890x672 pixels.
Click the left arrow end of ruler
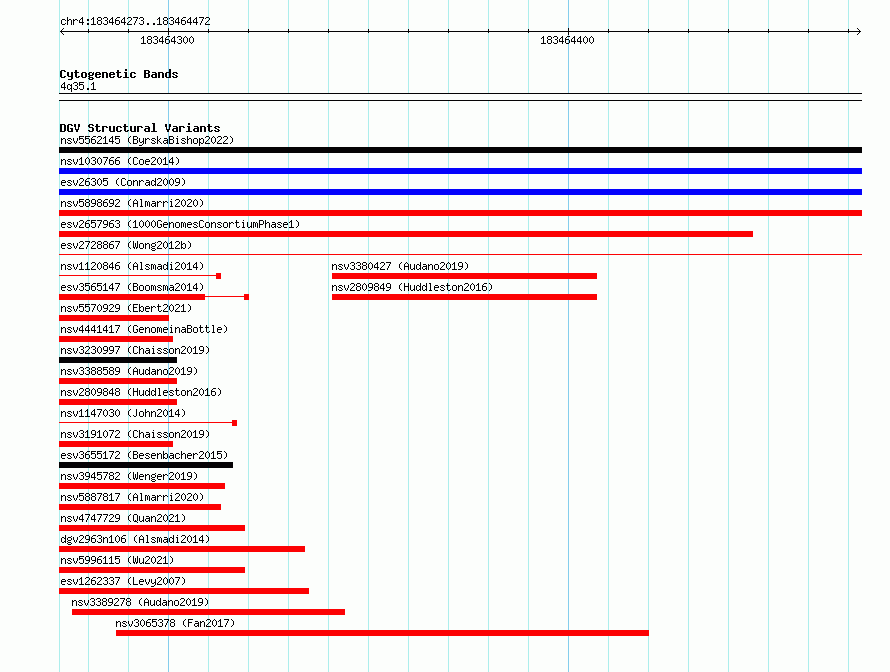[62, 31]
